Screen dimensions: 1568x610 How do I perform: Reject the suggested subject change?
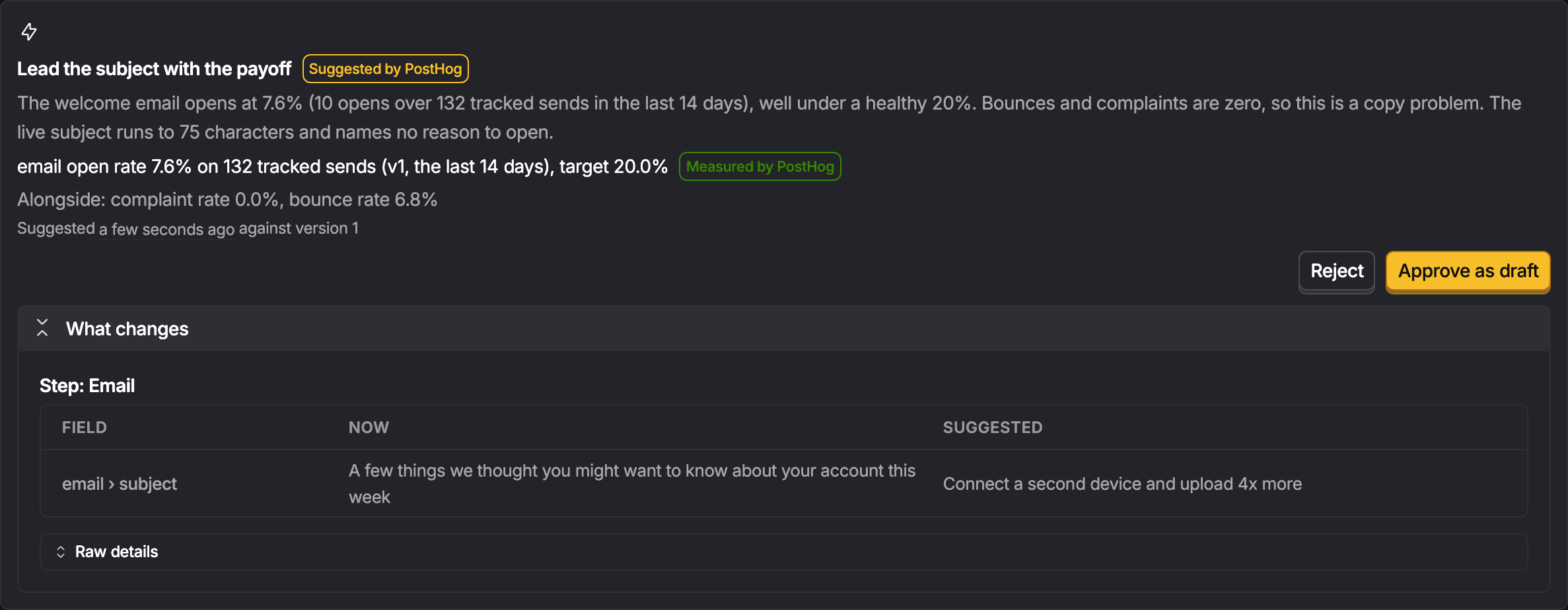tap(1336, 271)
